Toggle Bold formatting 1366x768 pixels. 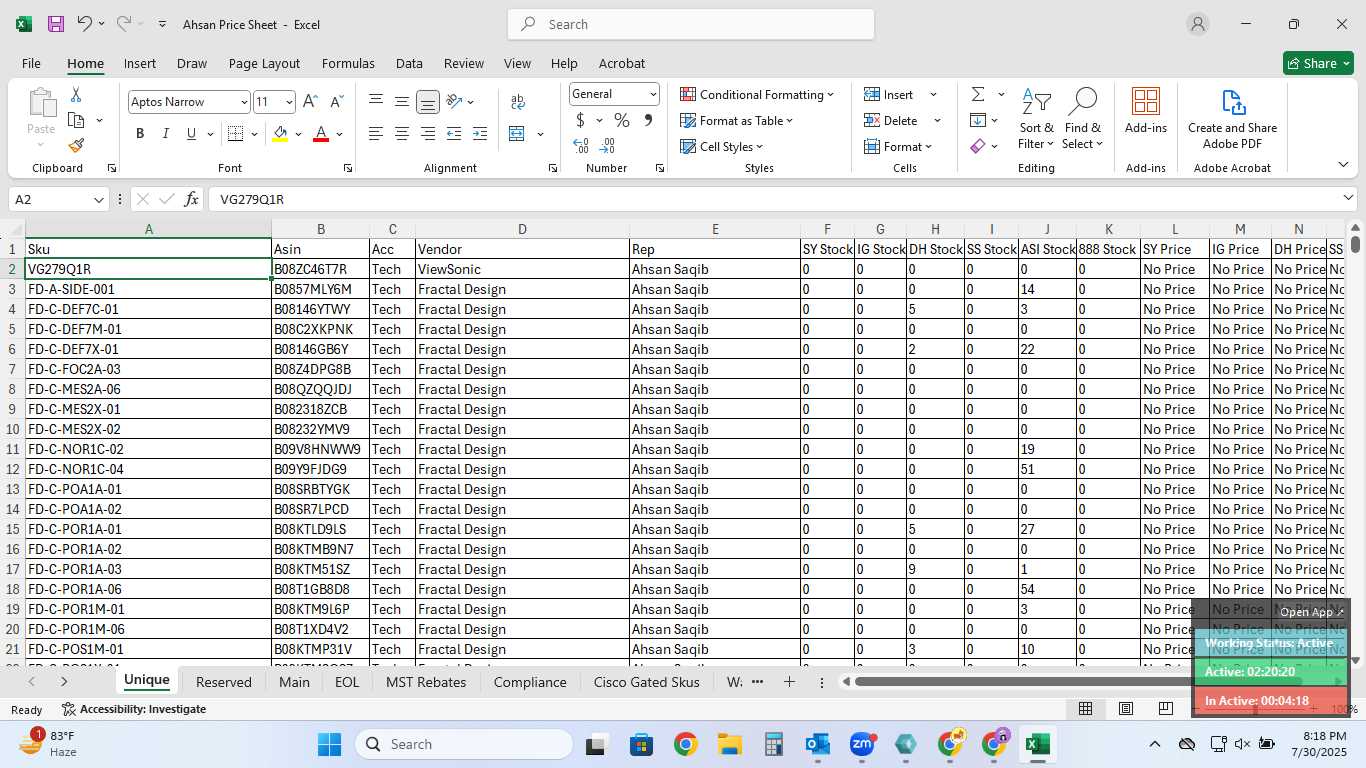pyautogui.click(x=140, y=134)
